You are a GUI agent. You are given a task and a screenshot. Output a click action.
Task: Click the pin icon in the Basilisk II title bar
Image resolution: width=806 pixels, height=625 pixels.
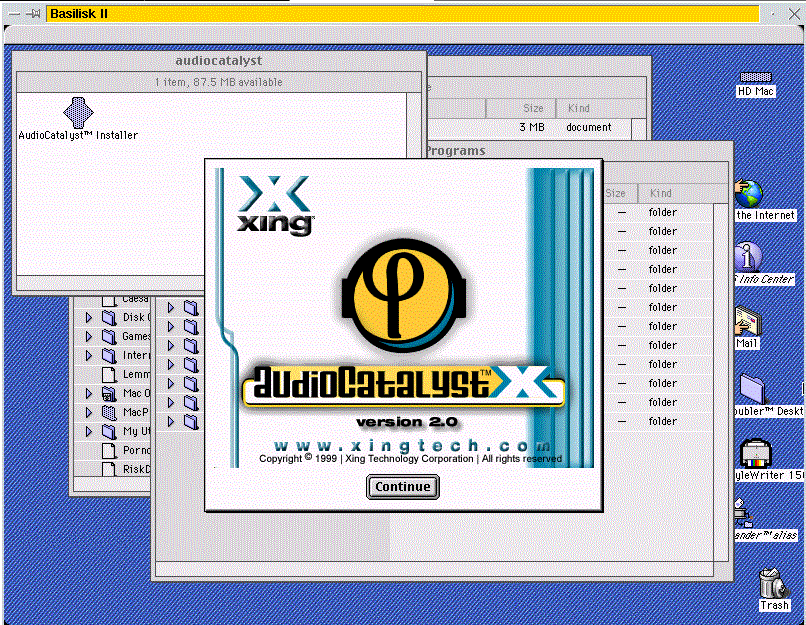(34, 14)
